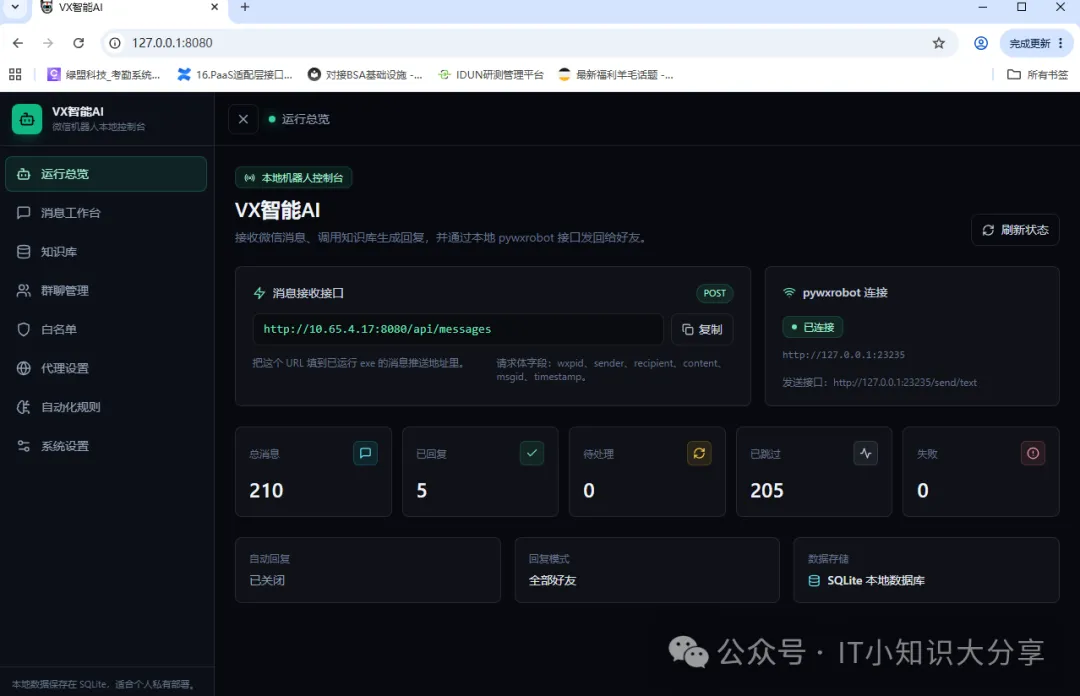
Task: Click the 运行总览 header tab label
Action: pos(306,119)
